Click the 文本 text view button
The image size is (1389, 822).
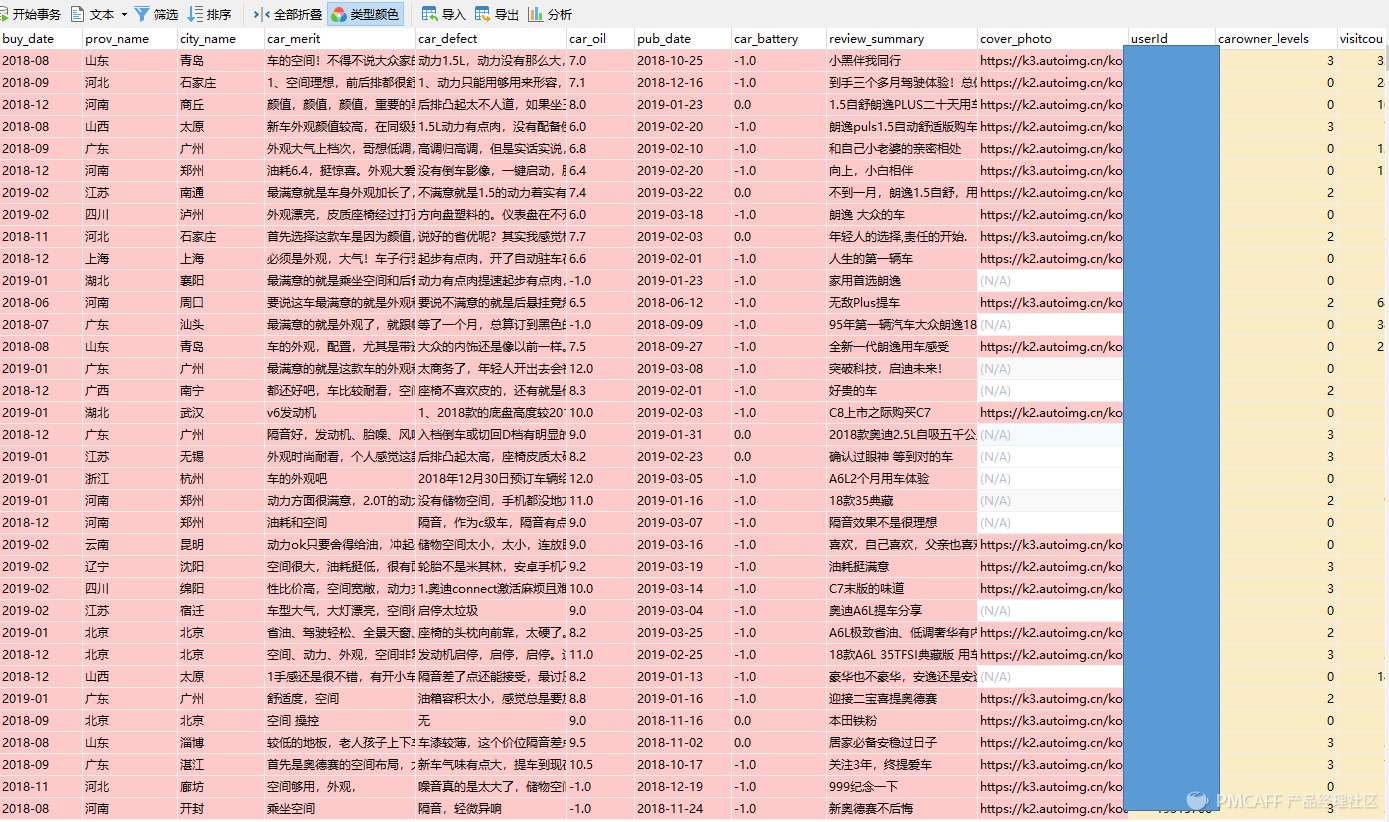point(93,14)
